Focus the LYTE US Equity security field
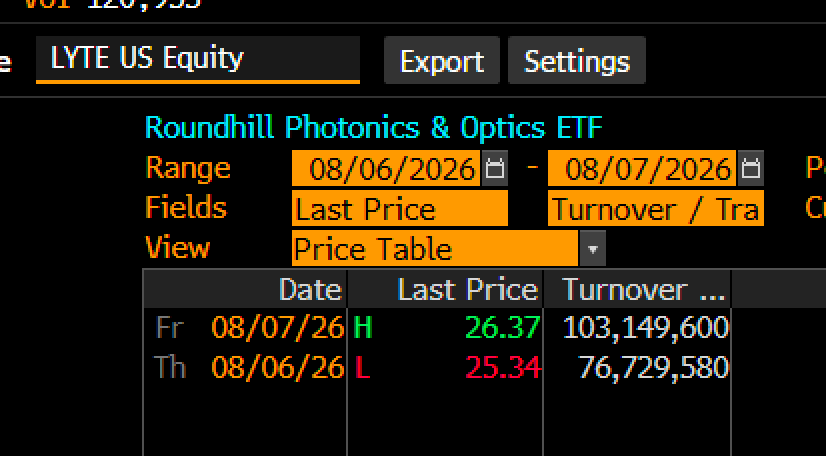Screen dimensions: 826x456 pyautogui.click(x=198, y=59)
